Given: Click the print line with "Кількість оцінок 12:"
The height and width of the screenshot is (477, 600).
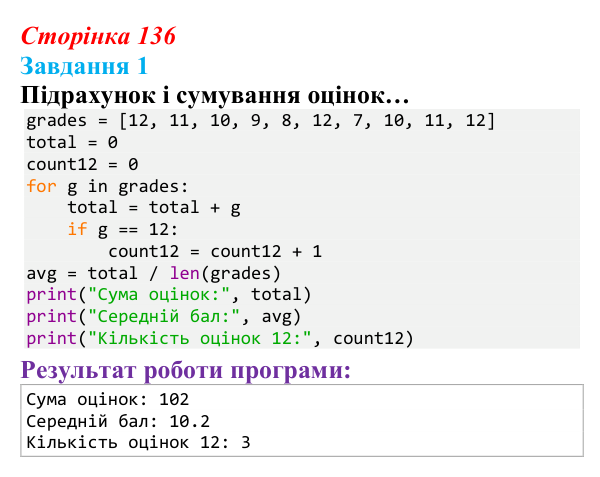Looking at the screenshot, I should [220, 339].
